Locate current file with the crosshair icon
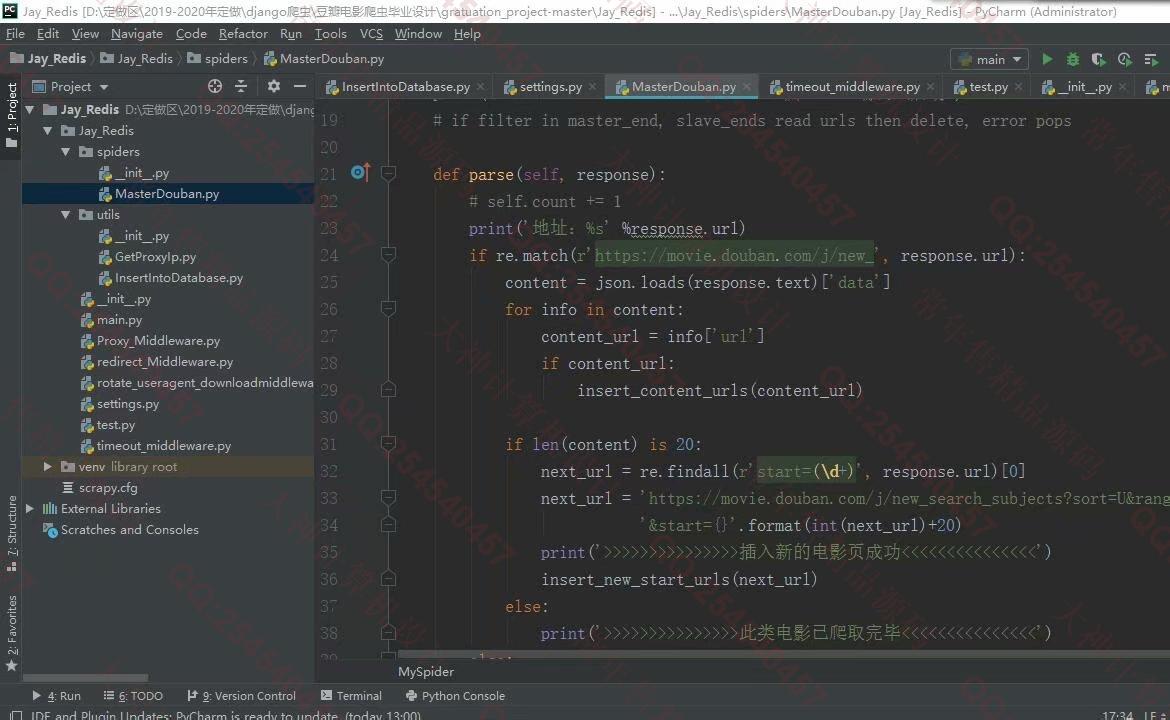This screenshot has width=1170, height=720. point(215,87)
